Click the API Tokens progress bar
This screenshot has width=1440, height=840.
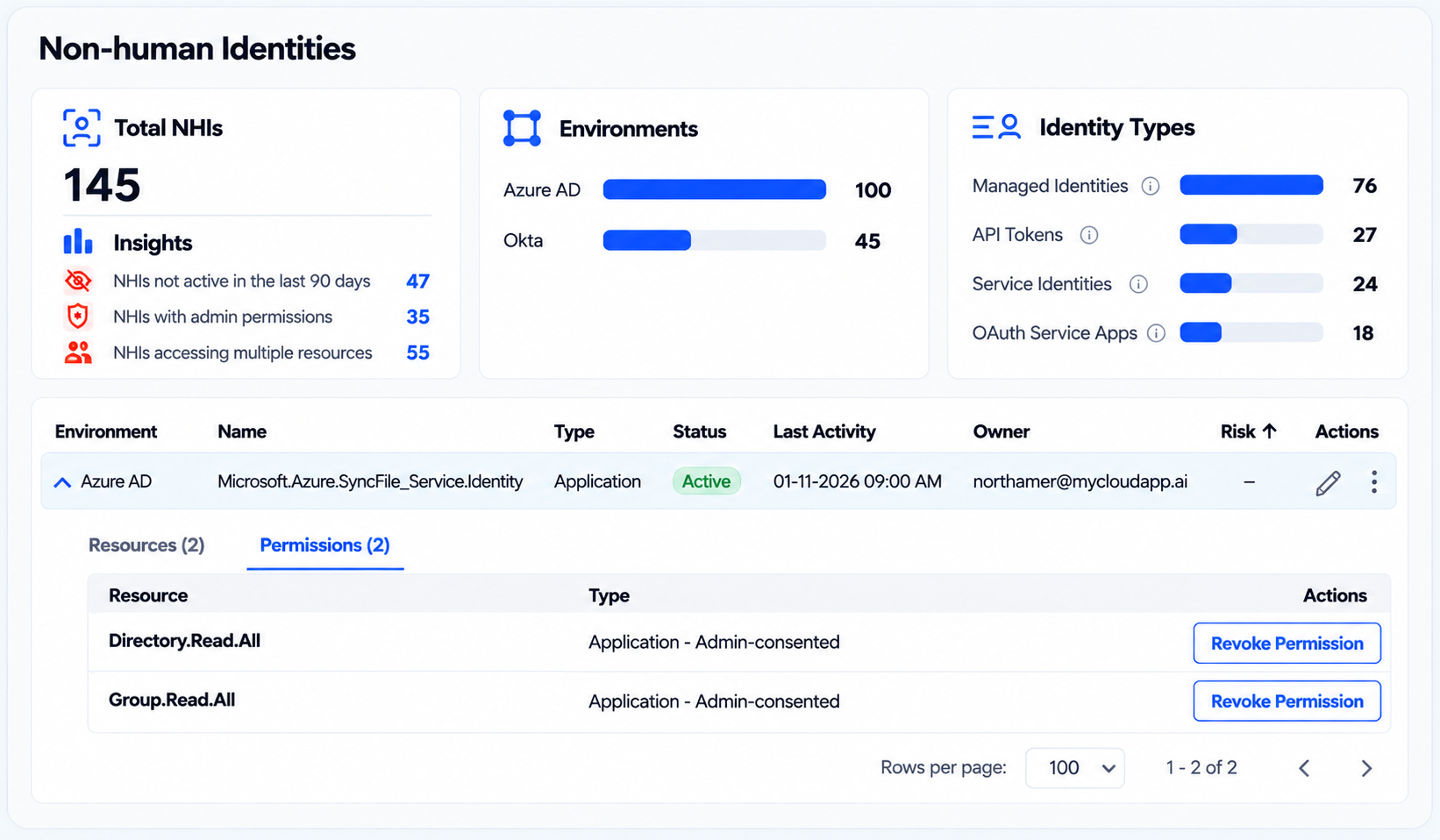pyautogui.click(x=1251, y=234)
